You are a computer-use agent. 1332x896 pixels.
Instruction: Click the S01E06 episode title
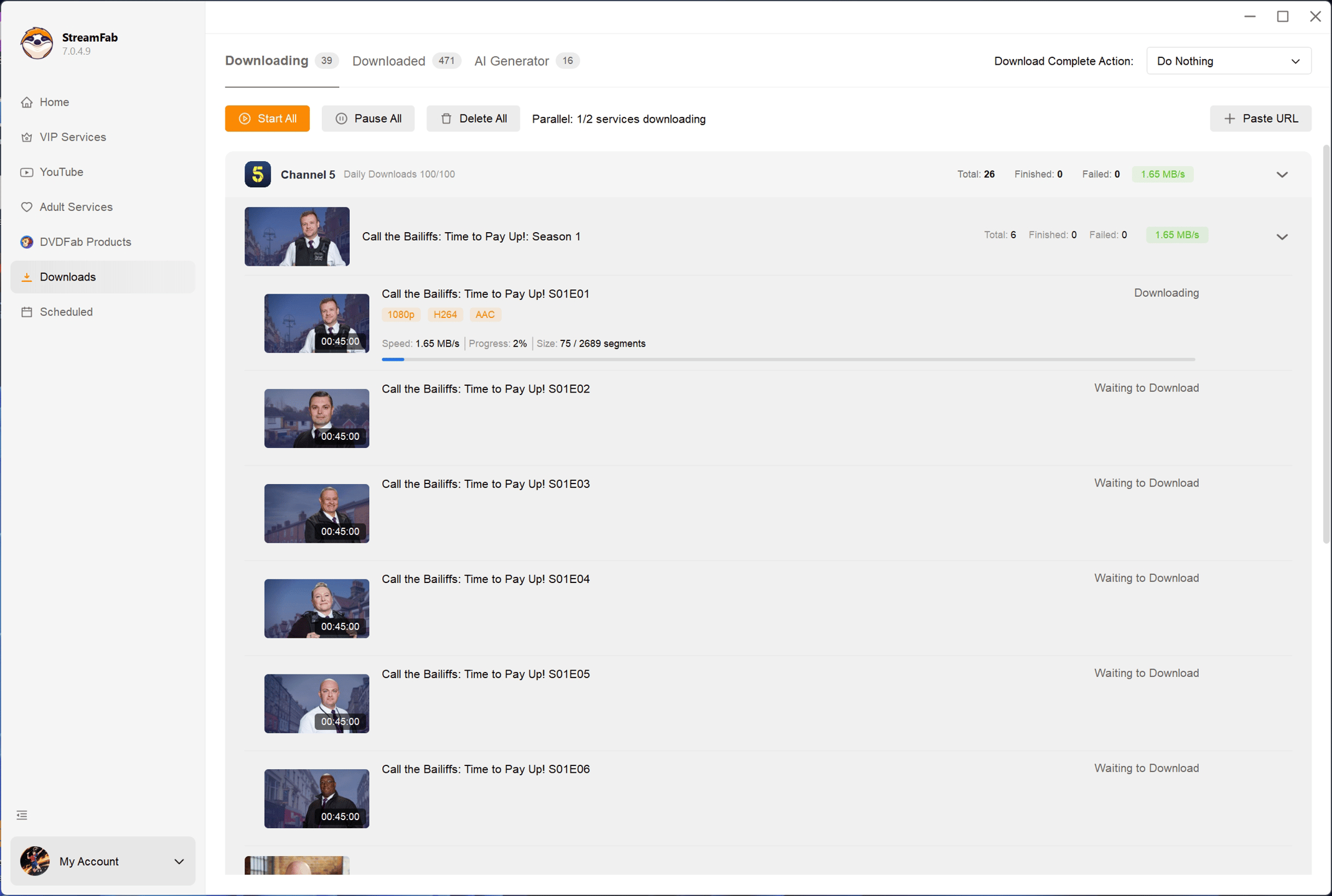tap(485, 770)
